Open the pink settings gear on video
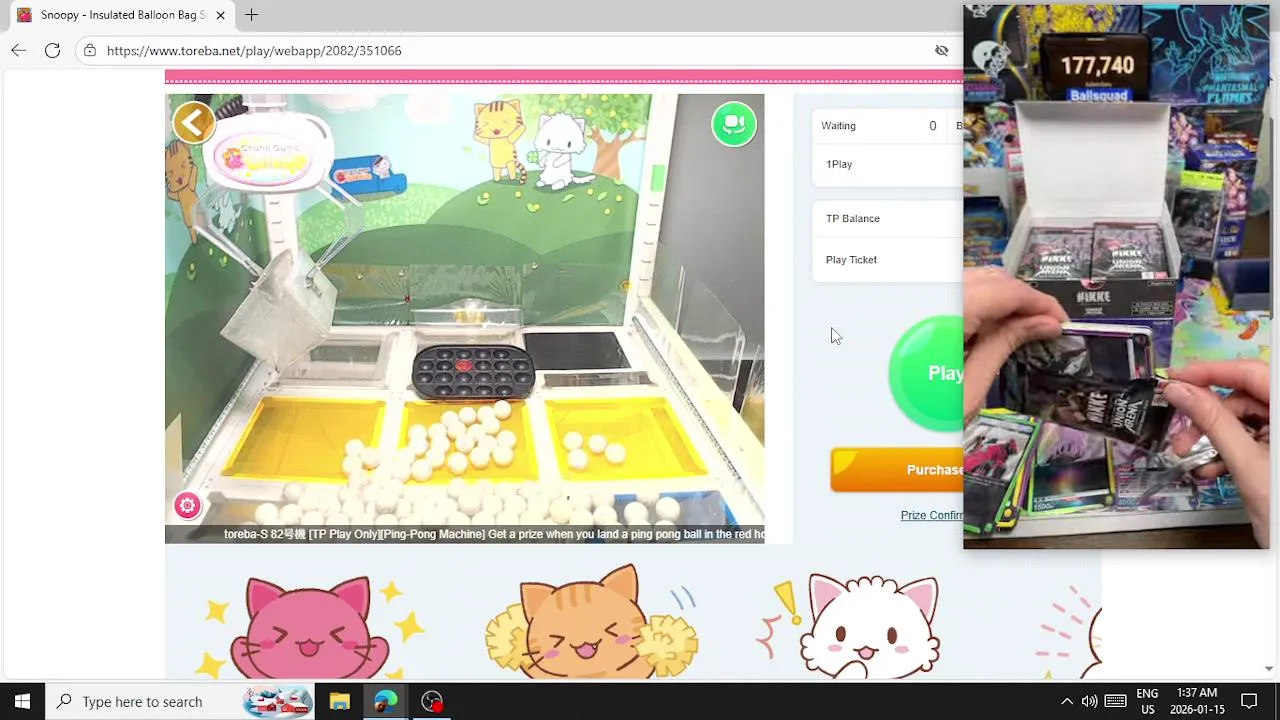The image size is (1280, 720). point(187,506)
